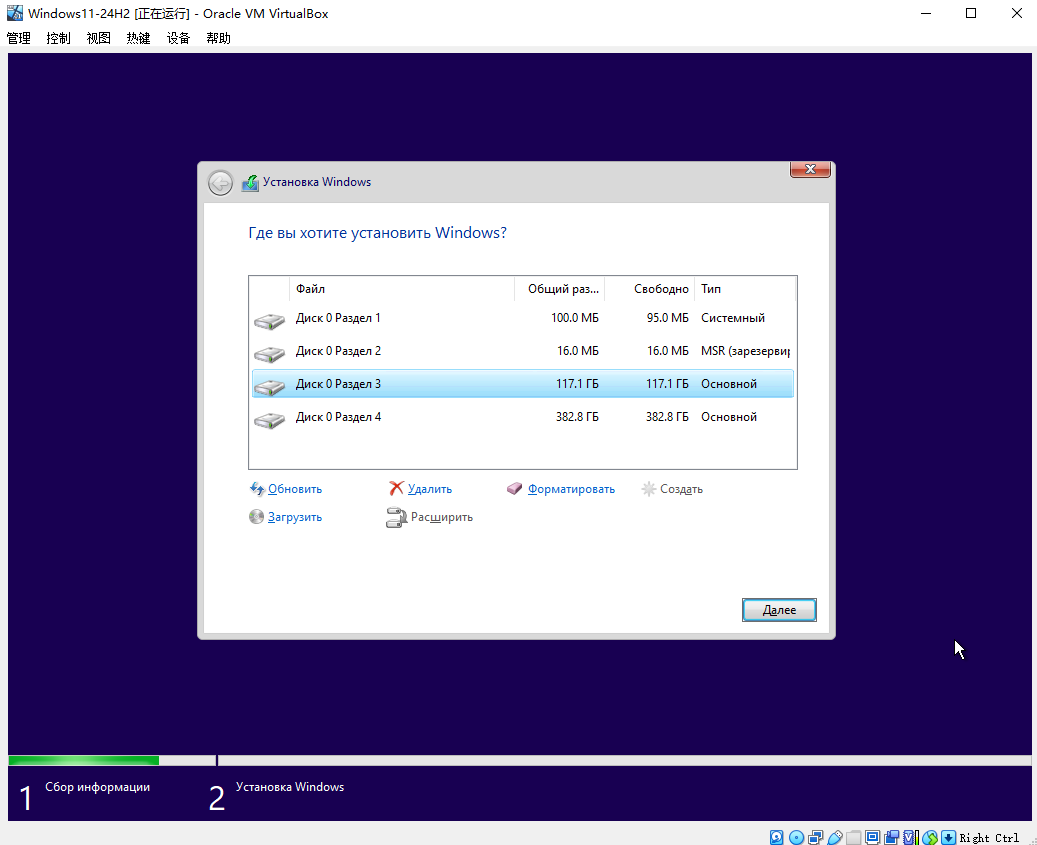The width and height of the screenshot is (1037, 845).
Task: Click the 95.0 МБ free space cell
Action: pyautogui.click(x=667, y=318)
